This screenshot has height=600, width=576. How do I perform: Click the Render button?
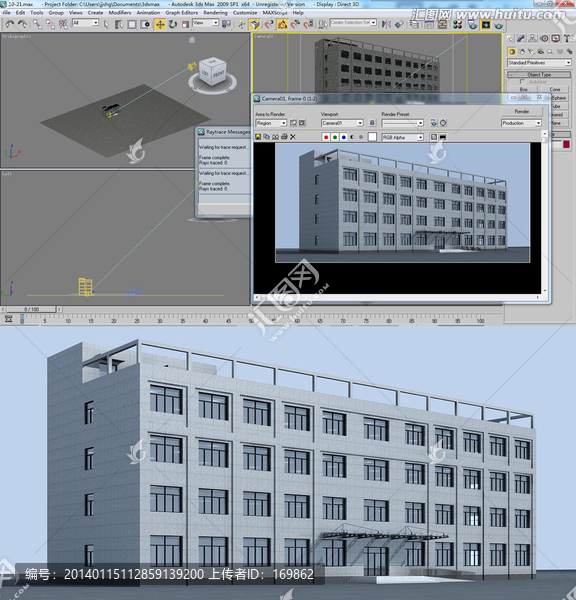(522, 111)
